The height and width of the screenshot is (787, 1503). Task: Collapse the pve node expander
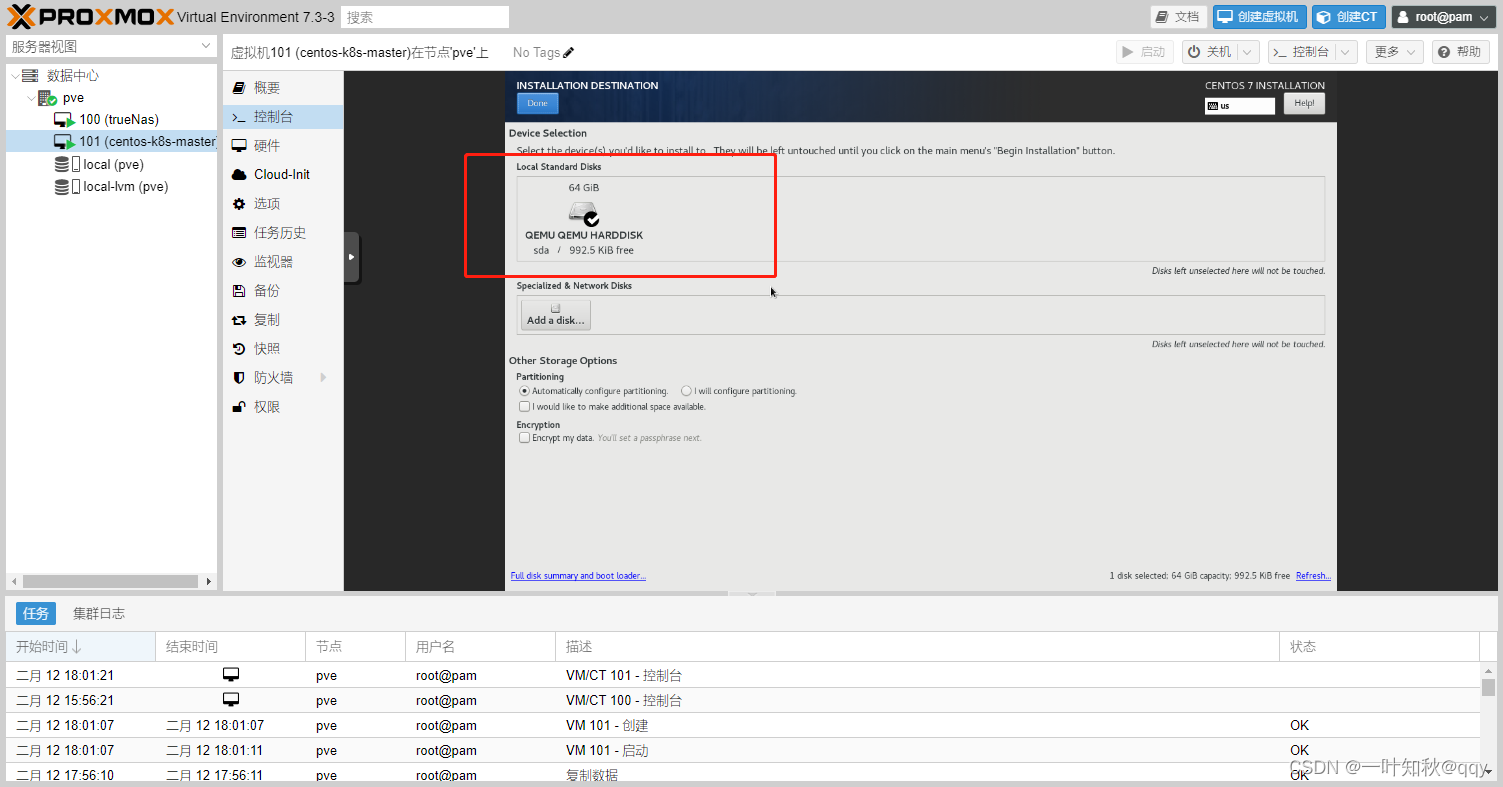30,98
